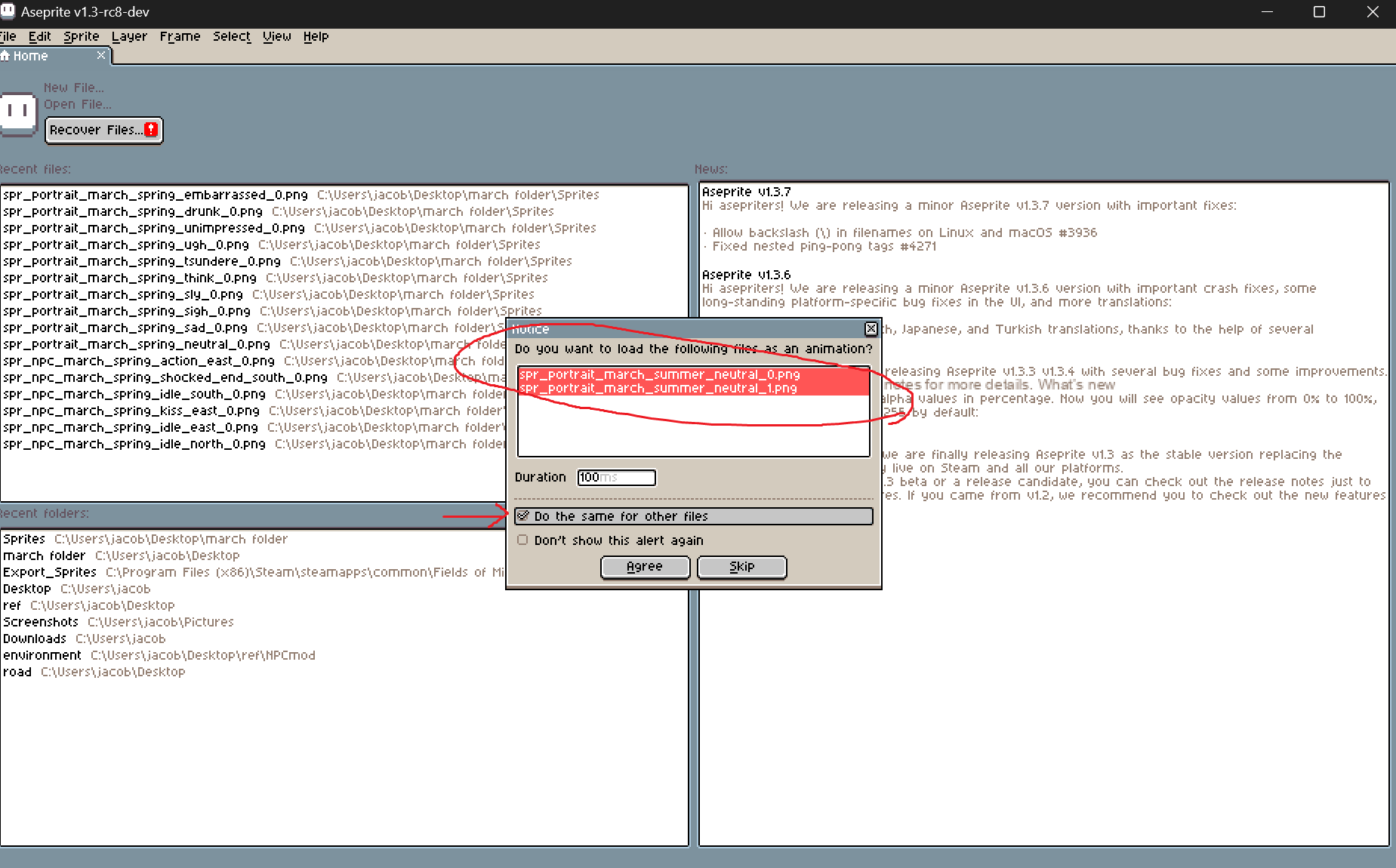Open the File menu
Screen dimensions: 1396x868
click(8, 36)
